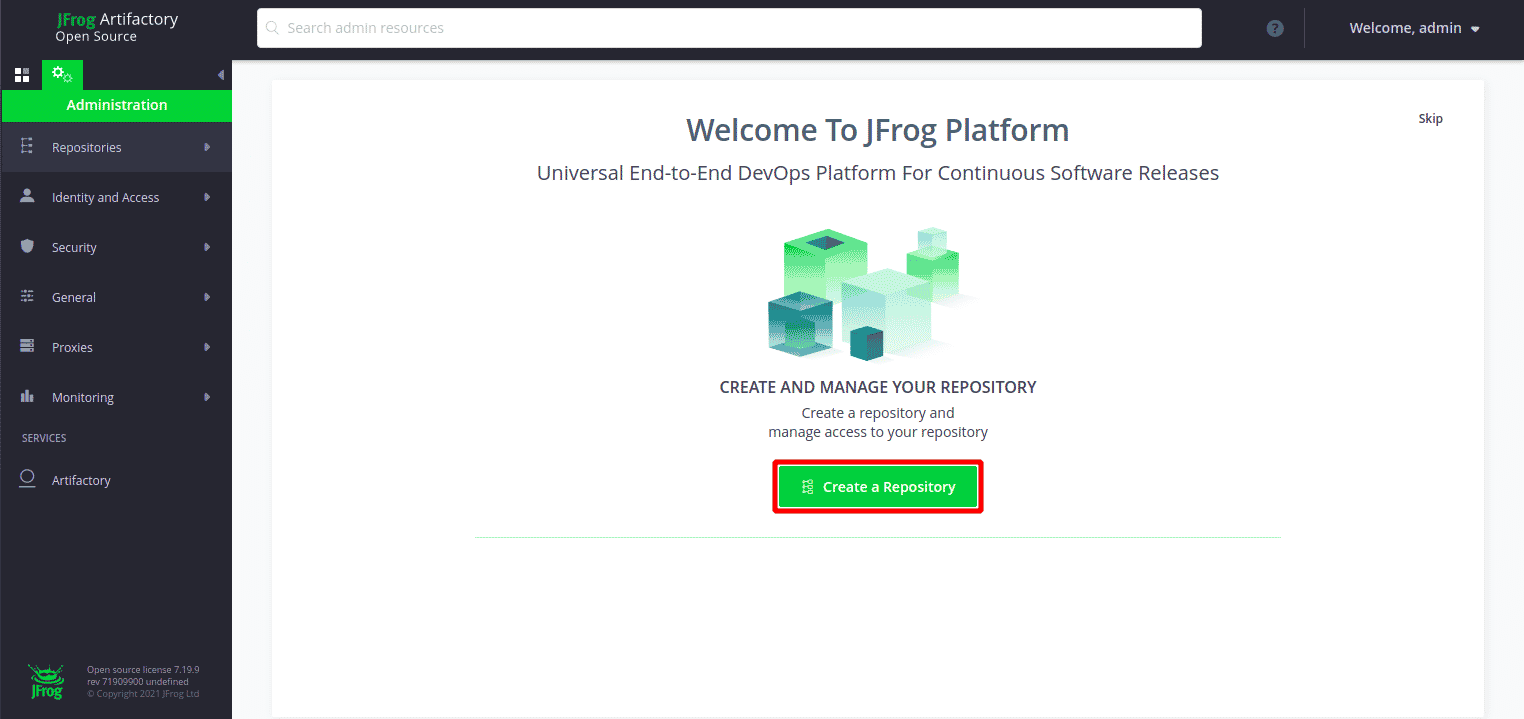Open the help question mark icon

[1275, 28]
